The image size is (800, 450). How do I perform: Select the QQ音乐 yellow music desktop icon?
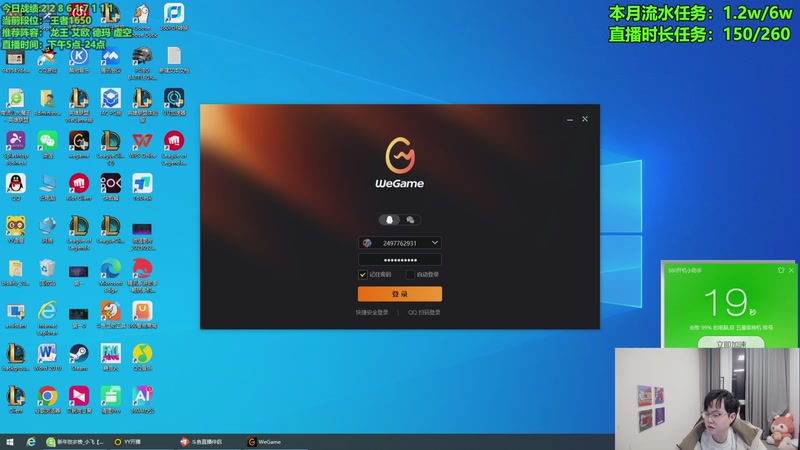tap(142, 357)
